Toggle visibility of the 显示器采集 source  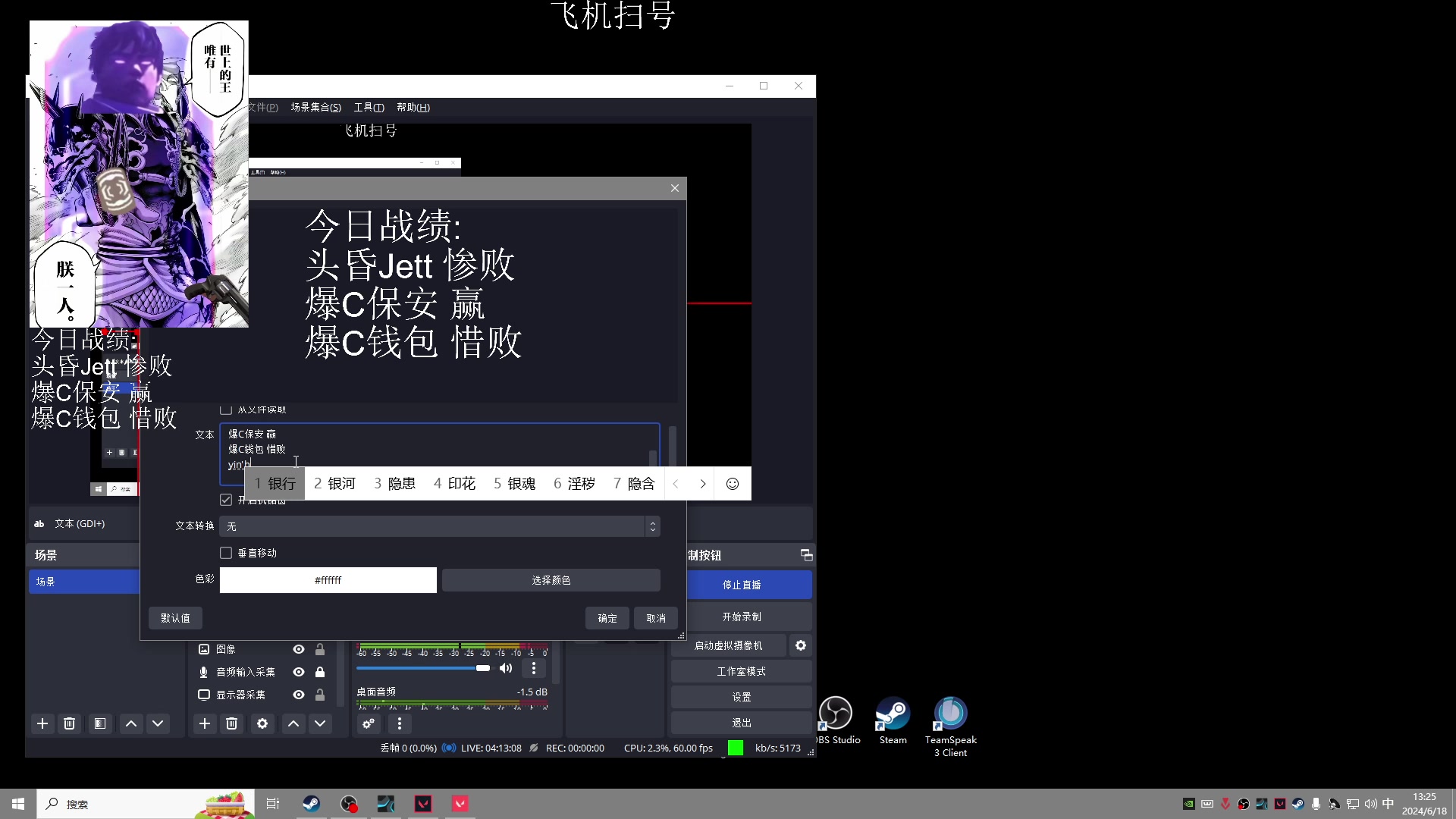coord(299,695)
